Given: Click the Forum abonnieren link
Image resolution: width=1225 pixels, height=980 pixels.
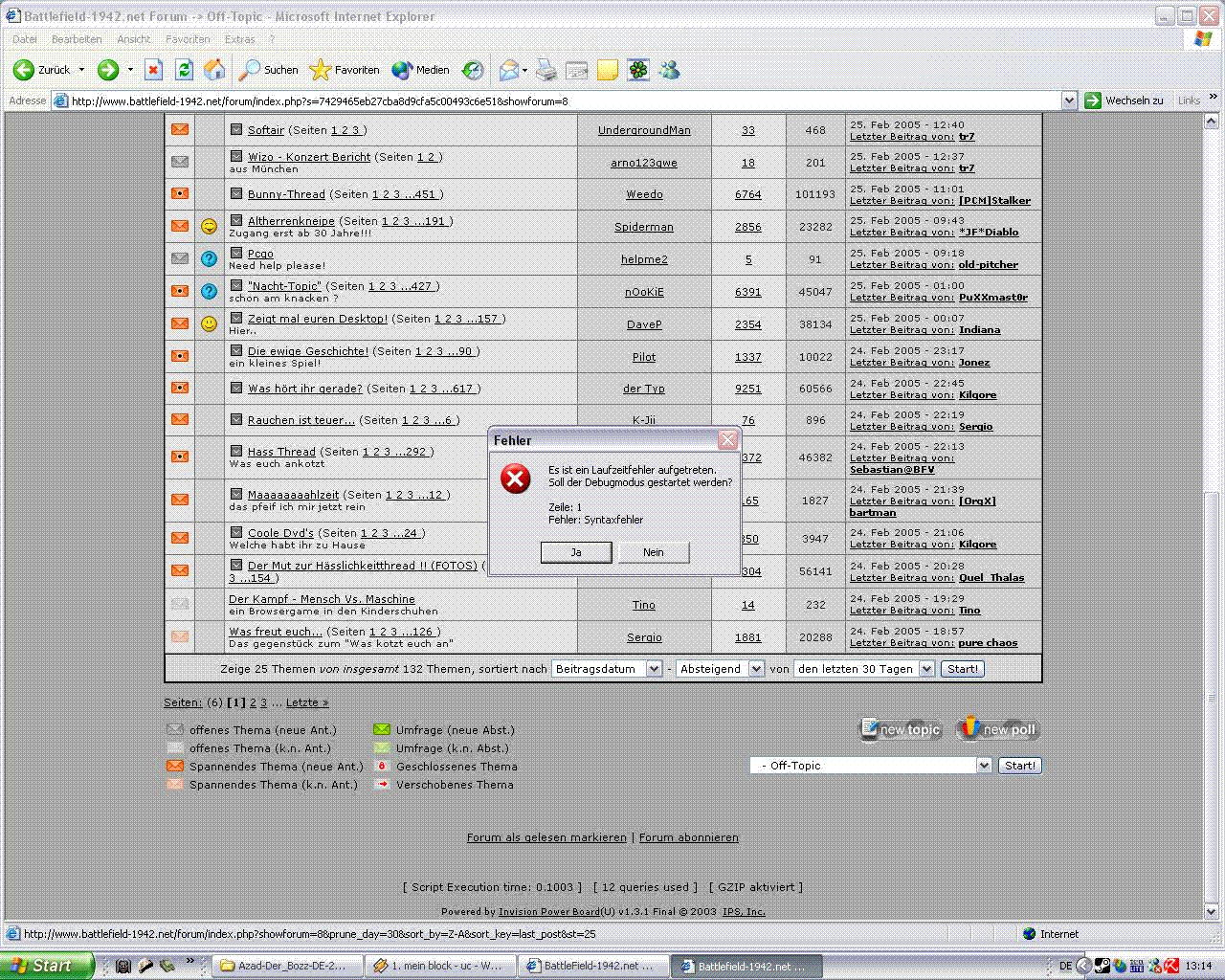Looking at the screenshot, I should (689, 837).
